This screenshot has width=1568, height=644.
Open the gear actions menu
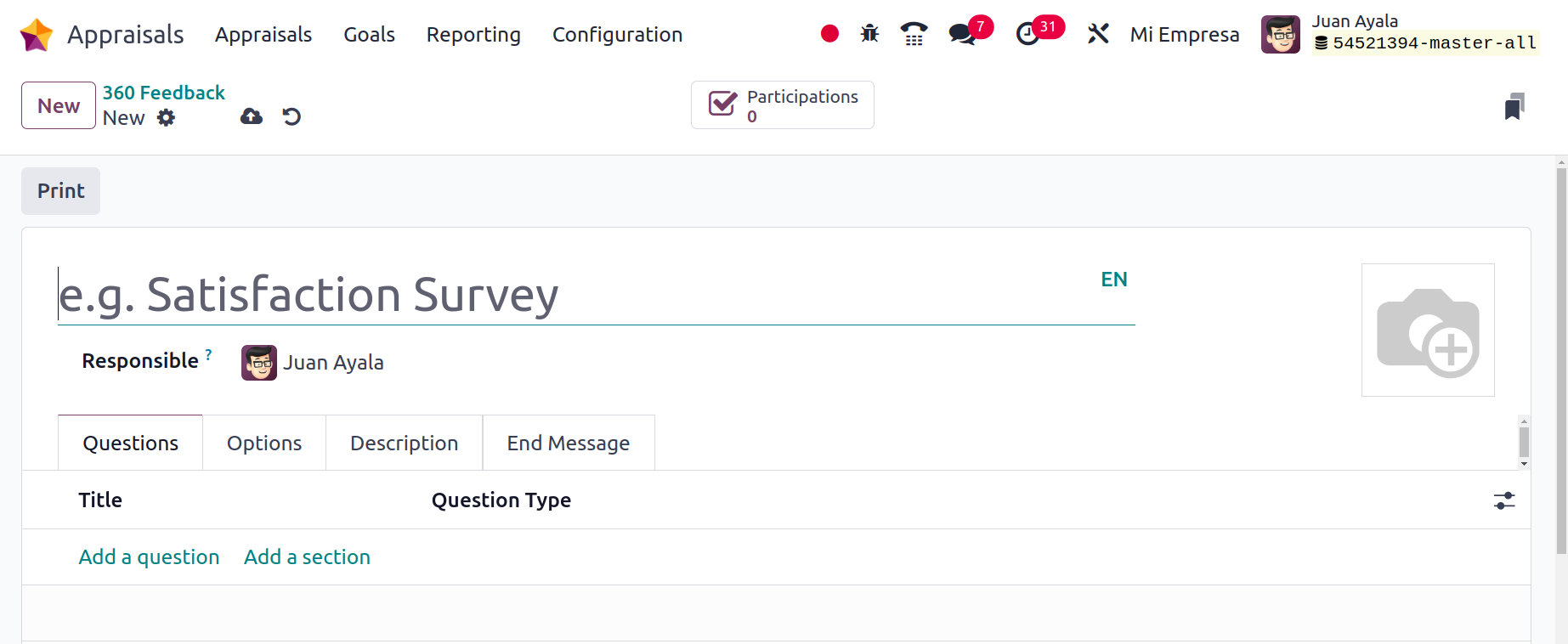(x=167, y=118)
